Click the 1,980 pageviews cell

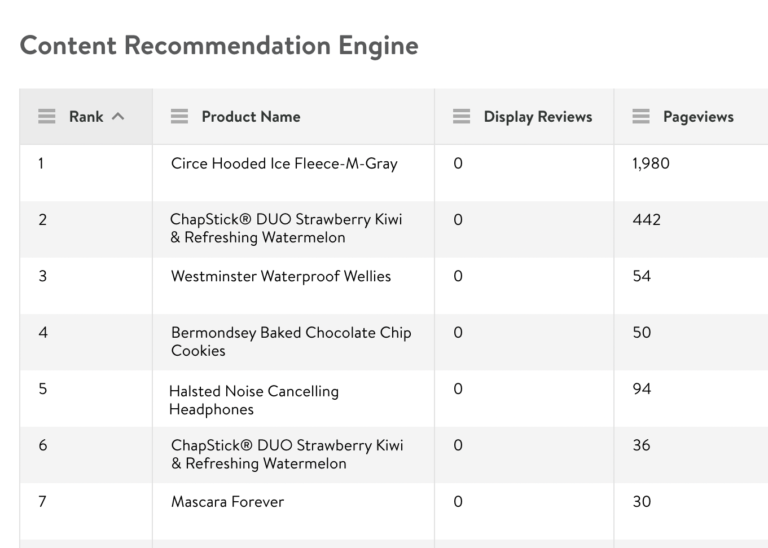point(651,164)
